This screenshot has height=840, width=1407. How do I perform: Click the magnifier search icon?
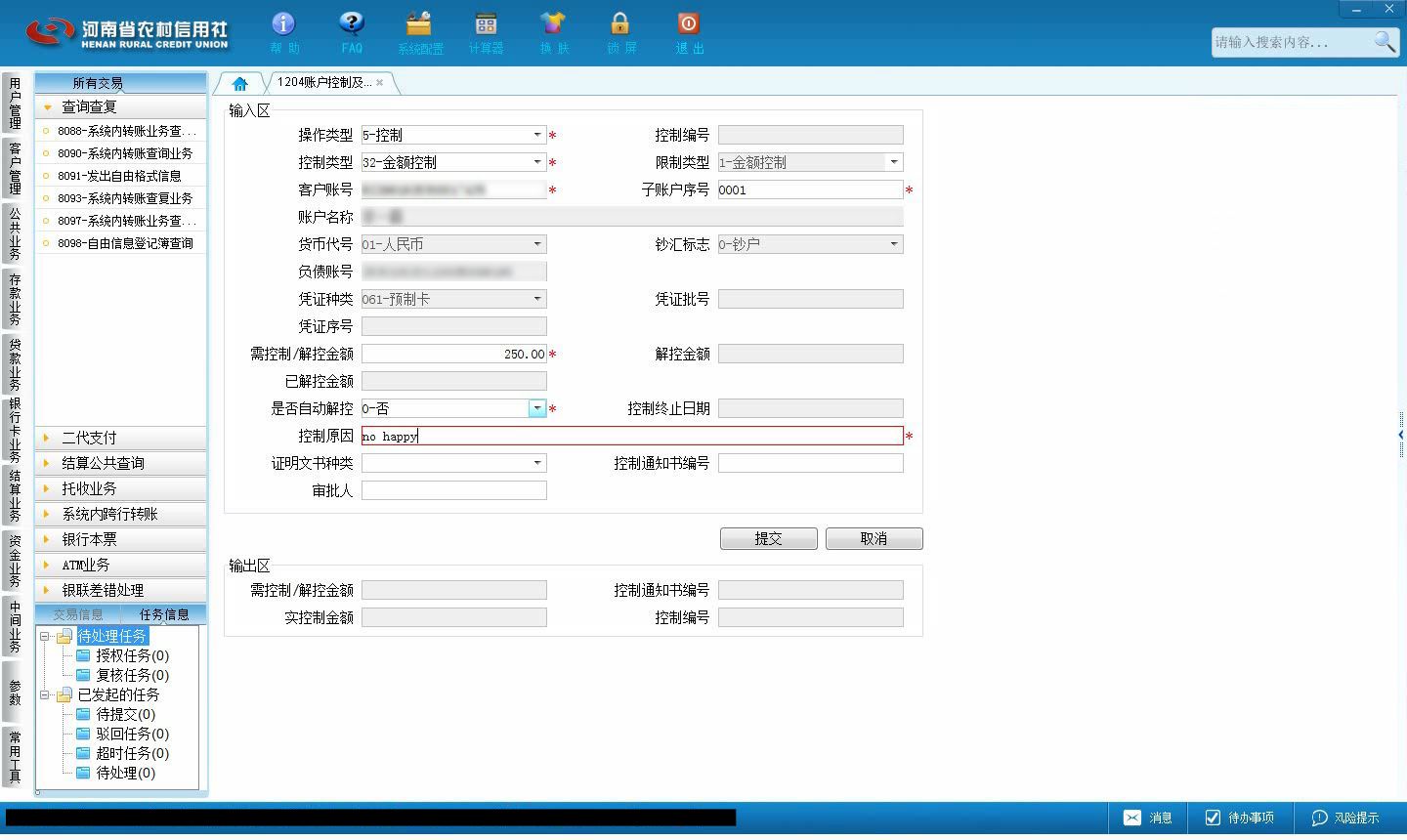1386,41
